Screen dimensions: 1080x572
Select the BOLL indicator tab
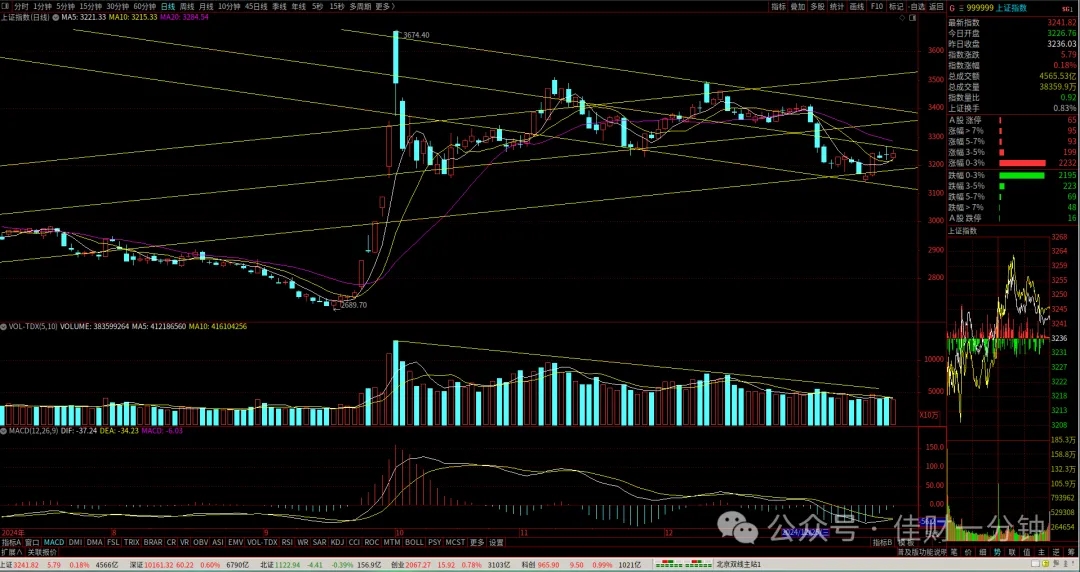[414, 542]
